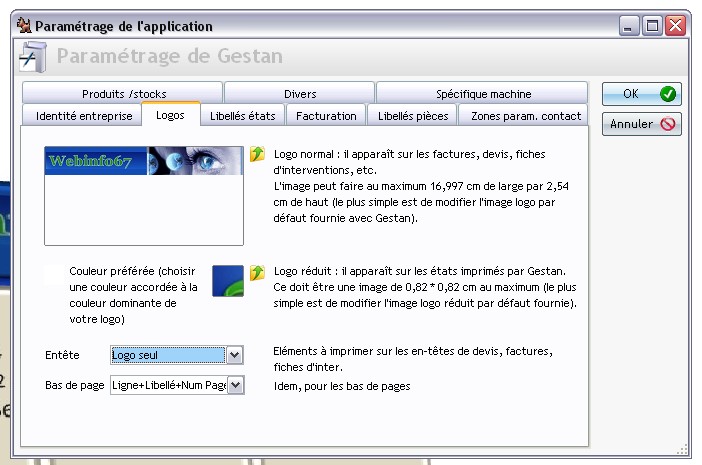
Task: Click the browse icon beside the normal logo
Action: (x=257, y=154)
